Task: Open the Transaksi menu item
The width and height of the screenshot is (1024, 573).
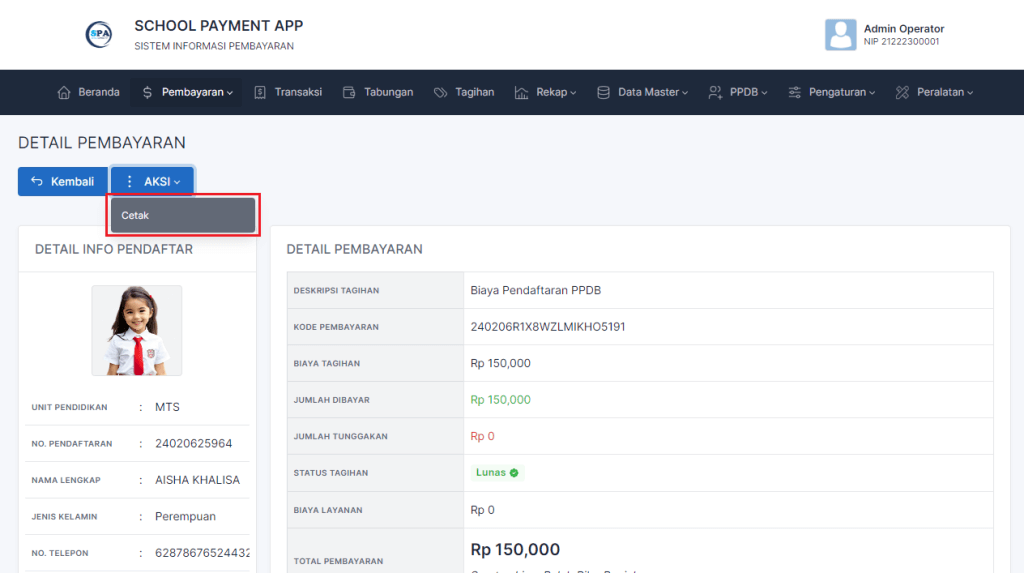Action: tap(298, 92)
